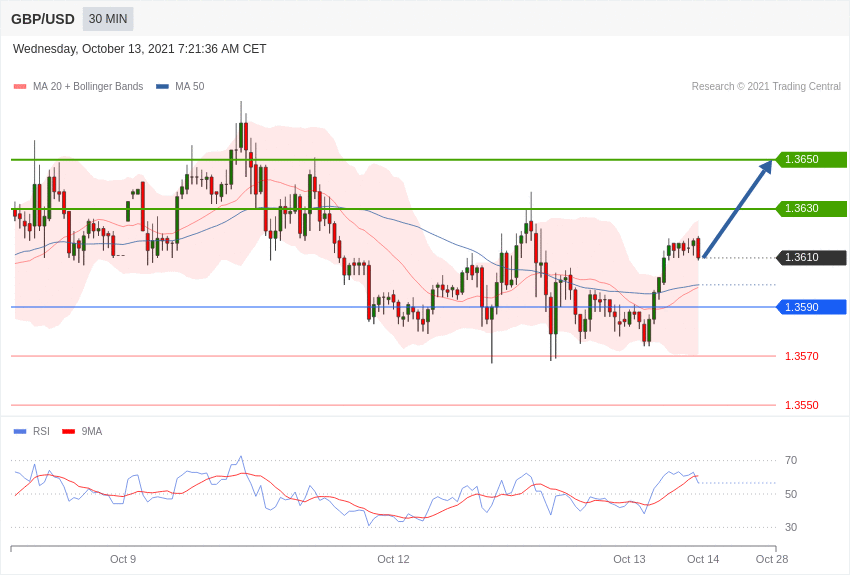
Task: Click the Research © 2021 Trading Central credit
Action: coord(766,87)
